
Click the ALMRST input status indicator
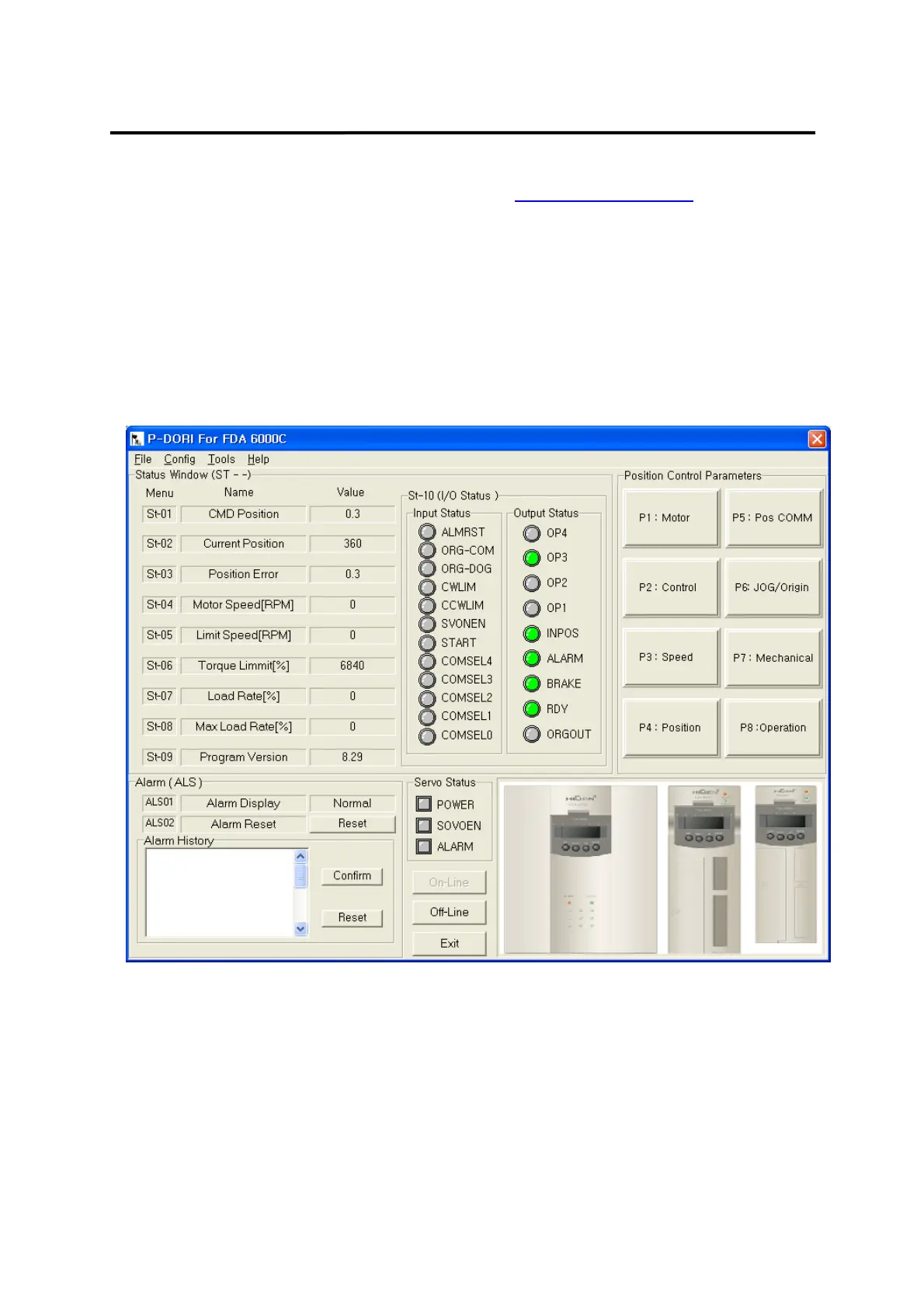point(427,532)
